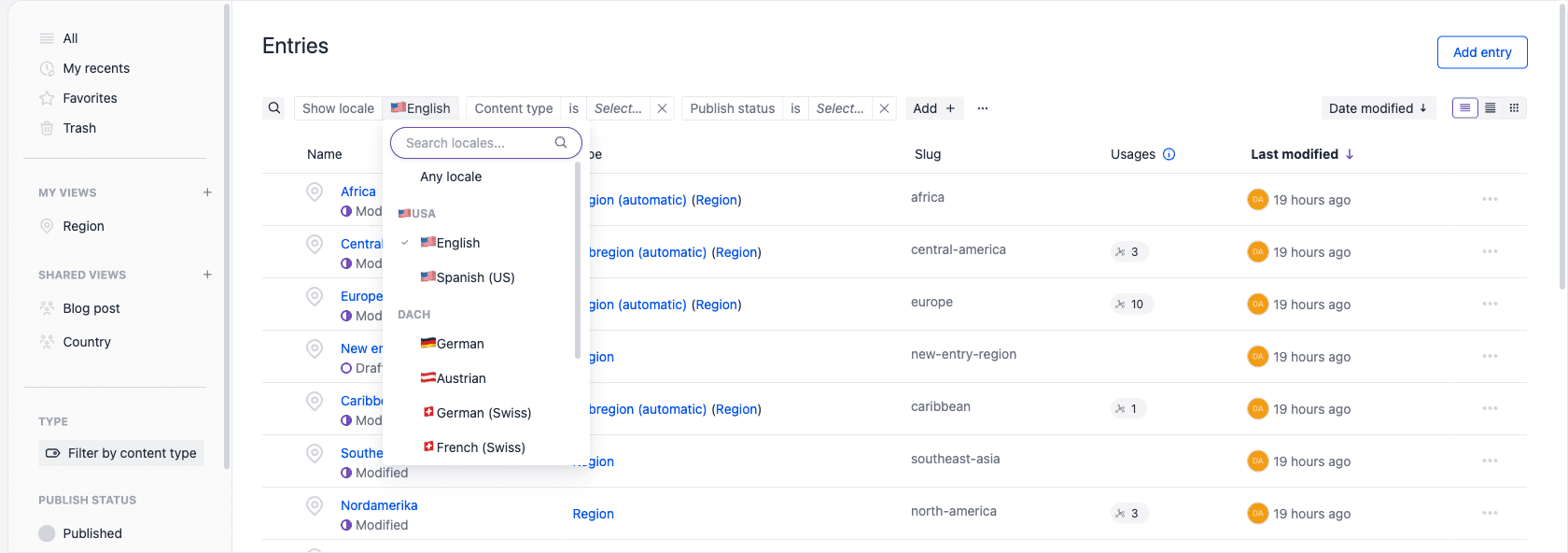Screen dimensions: 1568x553
Task: Toggle Last modified sort arrow
Action: tap(1350, 154)
